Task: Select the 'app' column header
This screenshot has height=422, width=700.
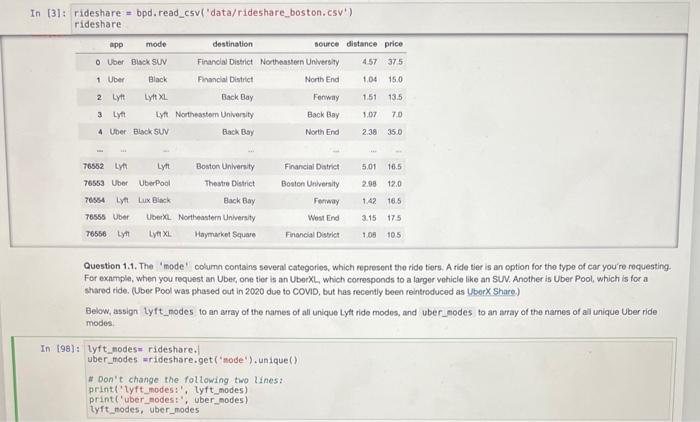Action: tap(116, 44)
